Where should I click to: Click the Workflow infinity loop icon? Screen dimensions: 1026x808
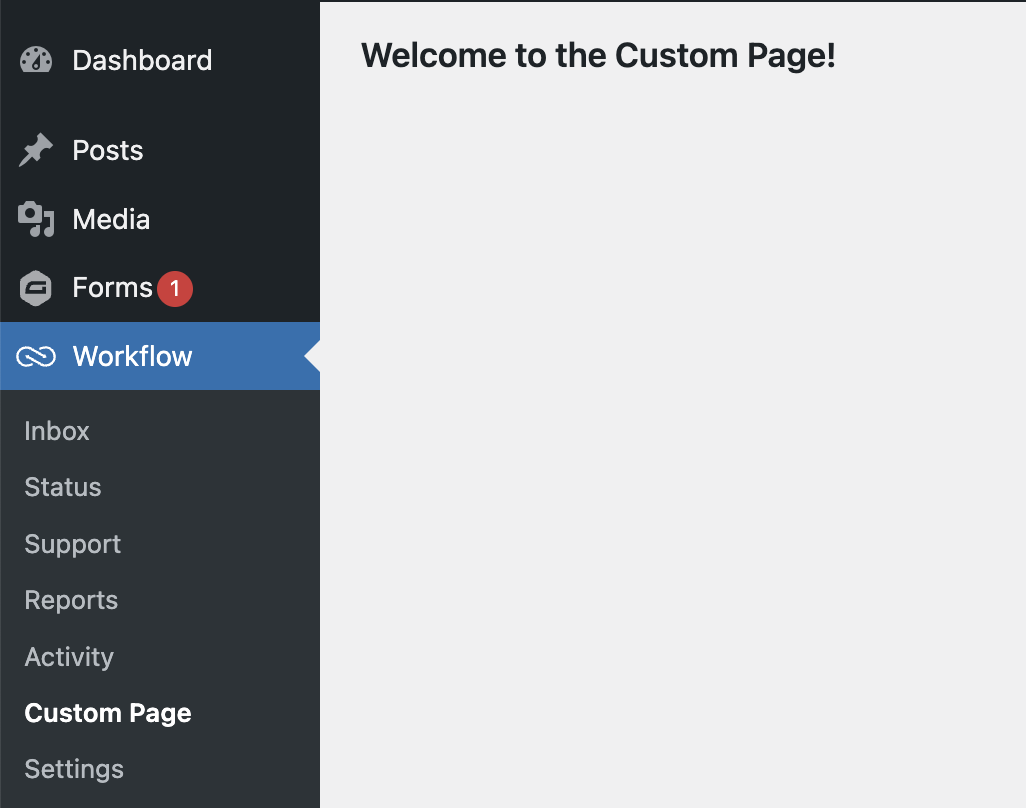tap(36, 357)
